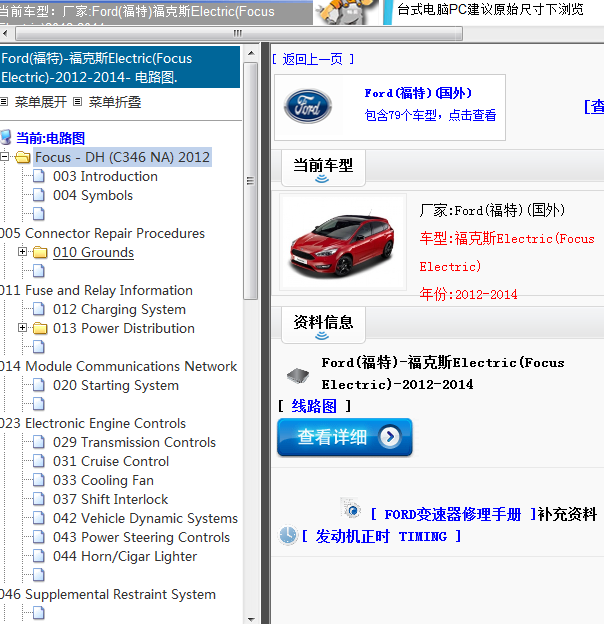Click document icon beside 042 Vehicle Dynamic Systems

[39, 518]
